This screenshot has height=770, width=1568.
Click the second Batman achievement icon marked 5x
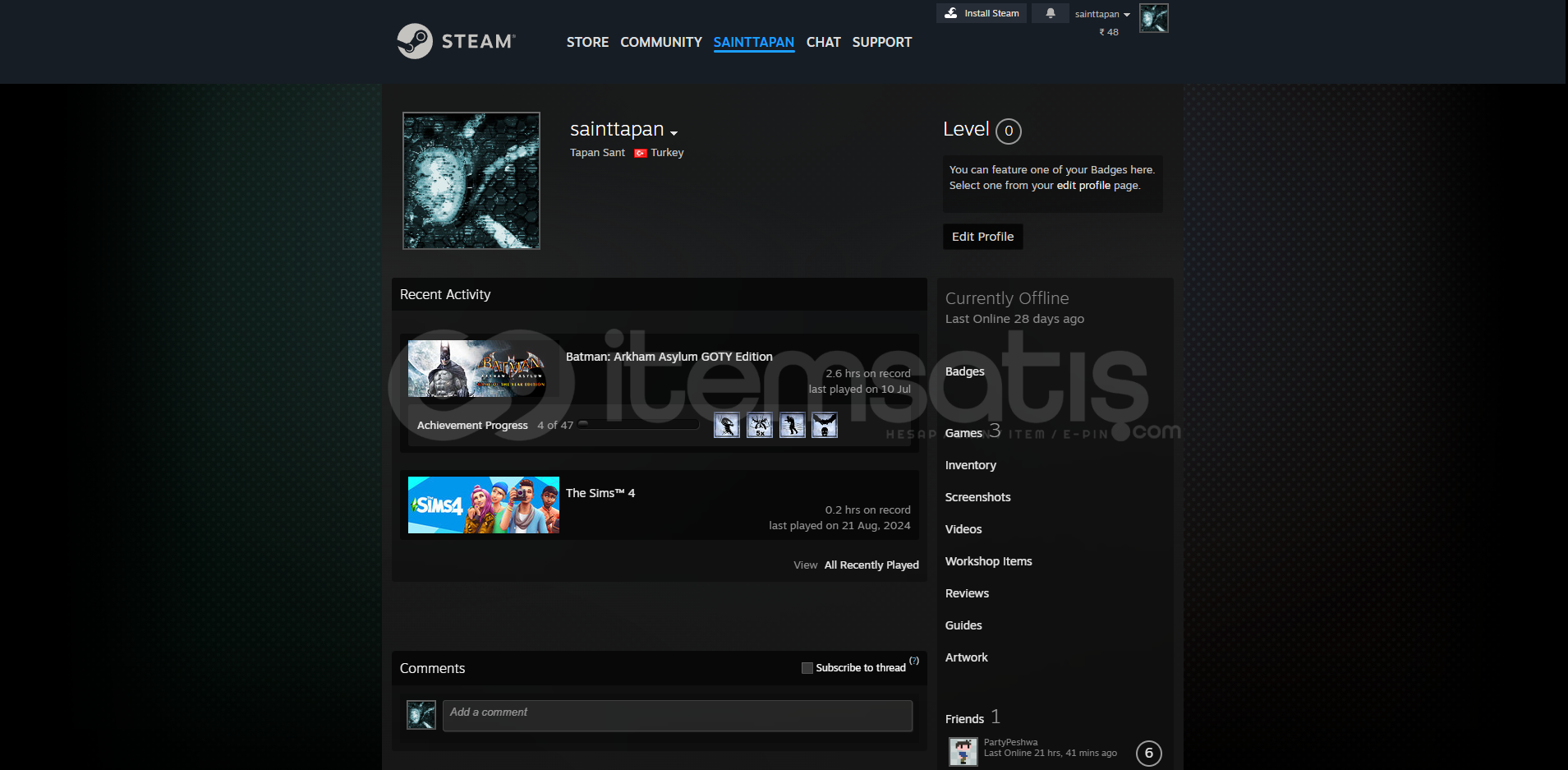click(760, 425)
